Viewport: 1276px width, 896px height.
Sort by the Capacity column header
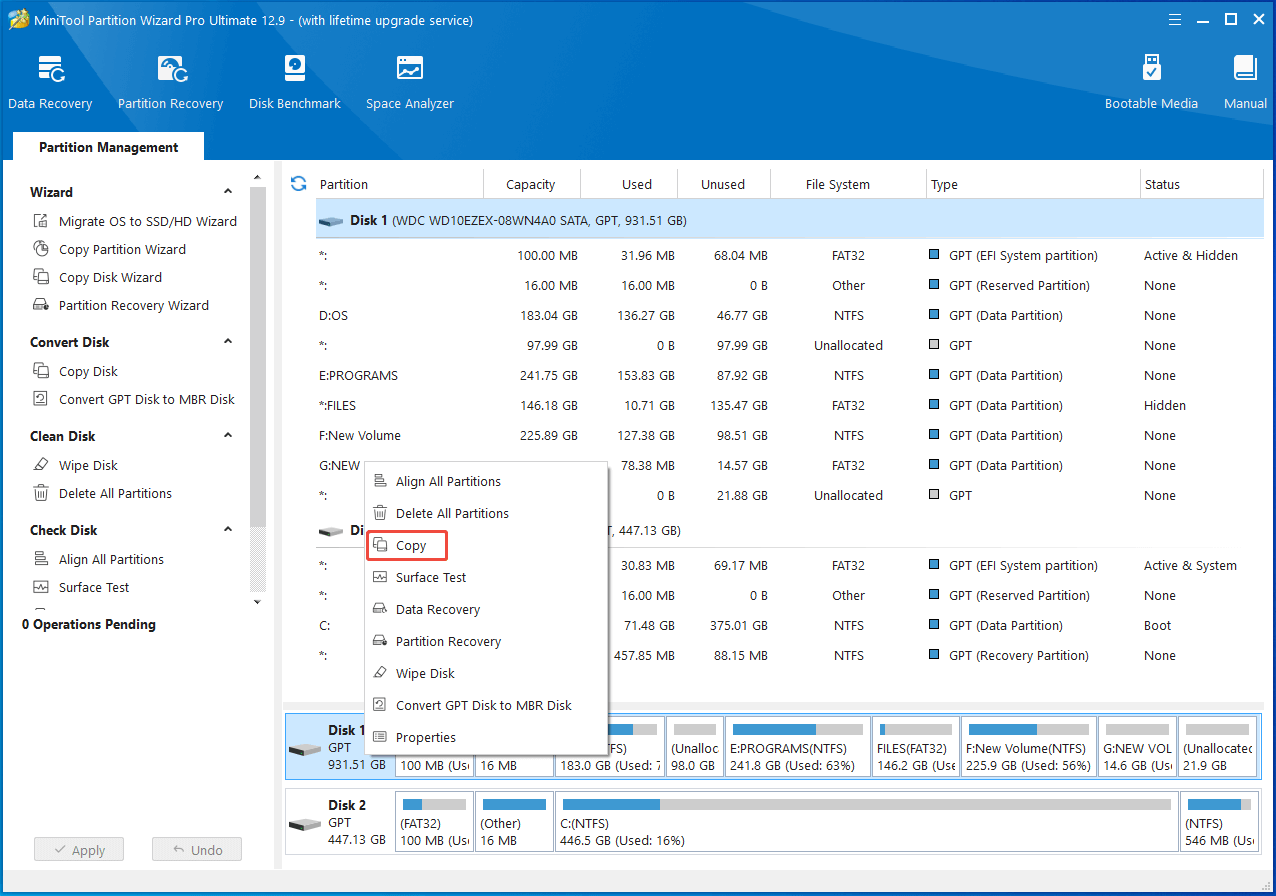click(x=531, y=184)
